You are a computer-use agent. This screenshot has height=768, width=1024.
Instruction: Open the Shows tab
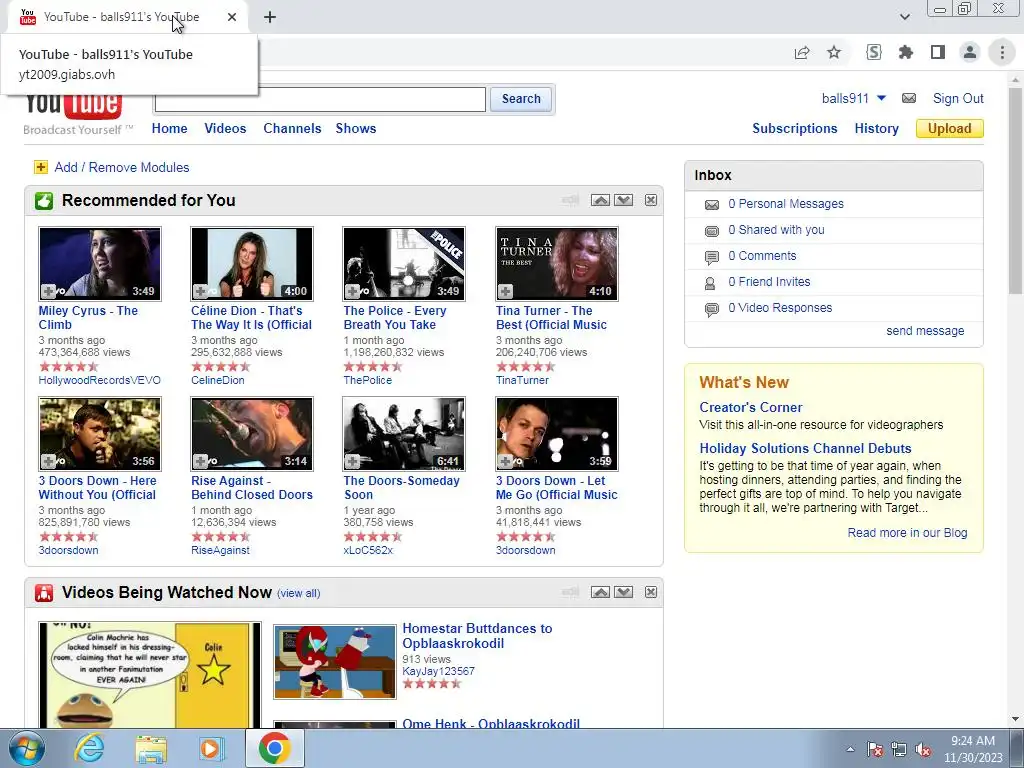[x=356, y=129]
